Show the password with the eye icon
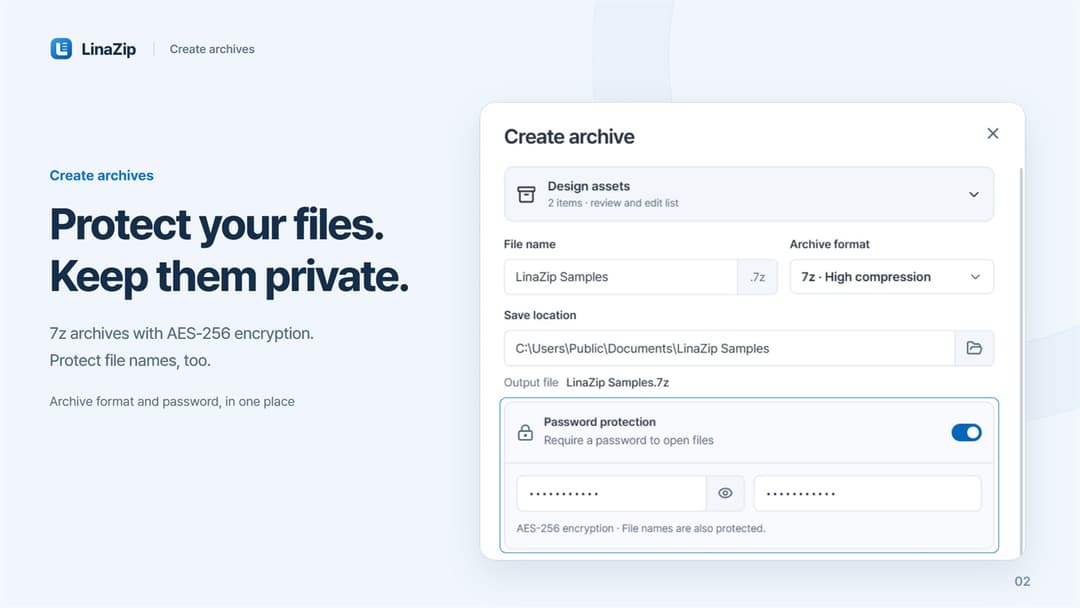This screenshot has width=1080, height=608. [x=725, y=493]
